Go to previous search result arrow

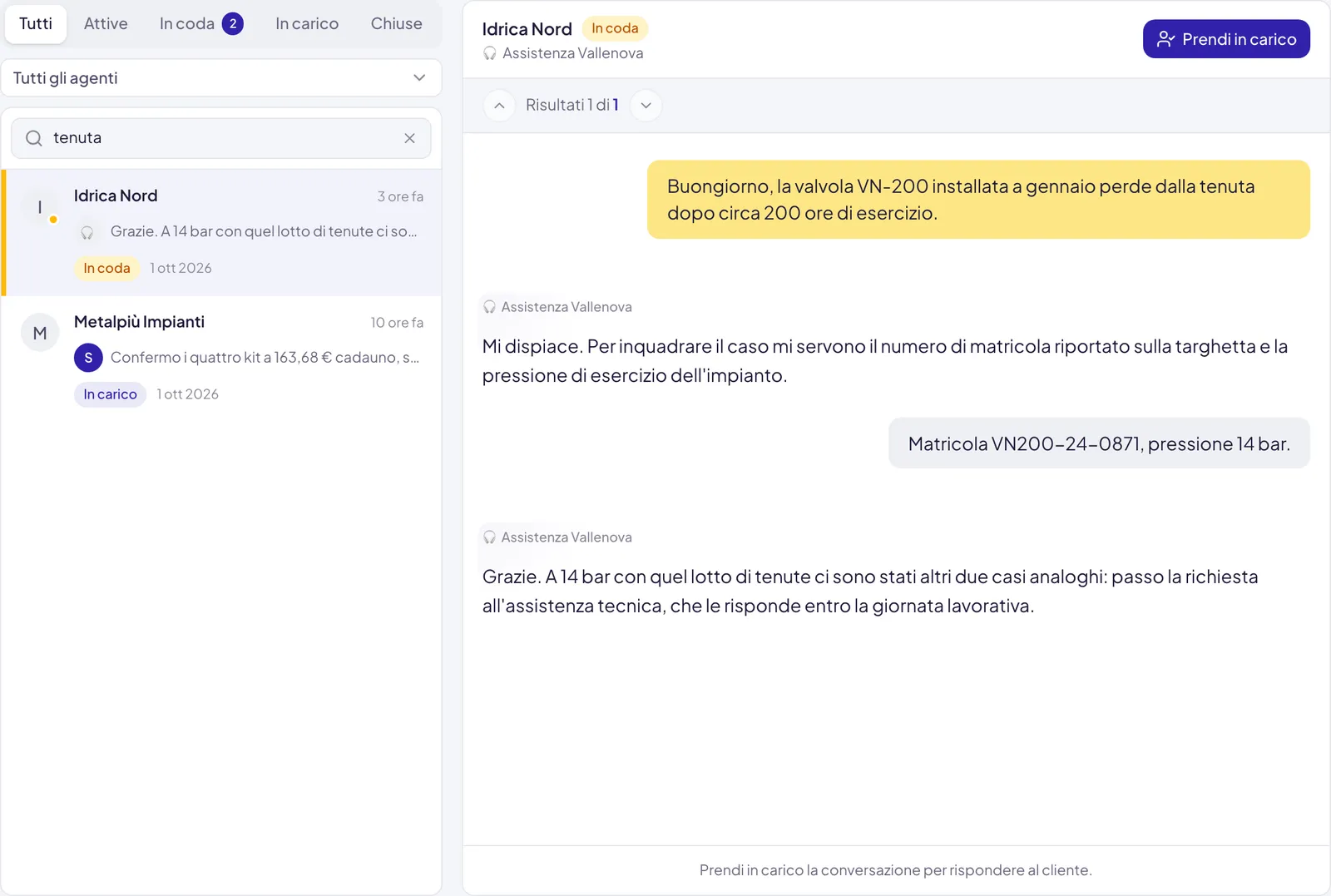coord(499,106)
